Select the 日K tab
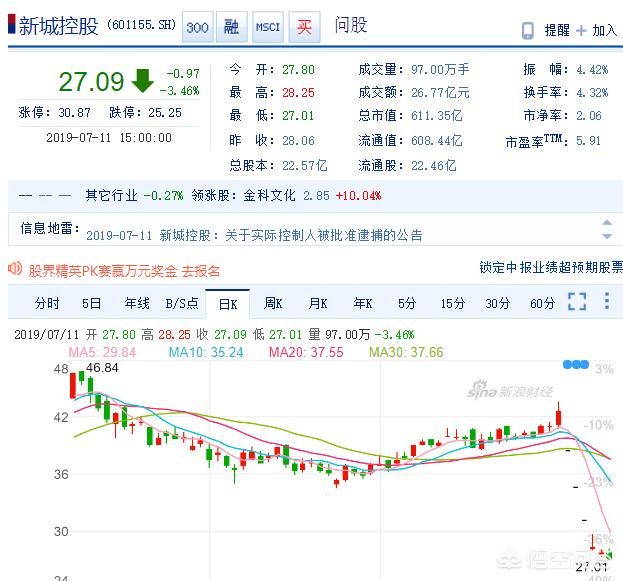 click(228, 304)
